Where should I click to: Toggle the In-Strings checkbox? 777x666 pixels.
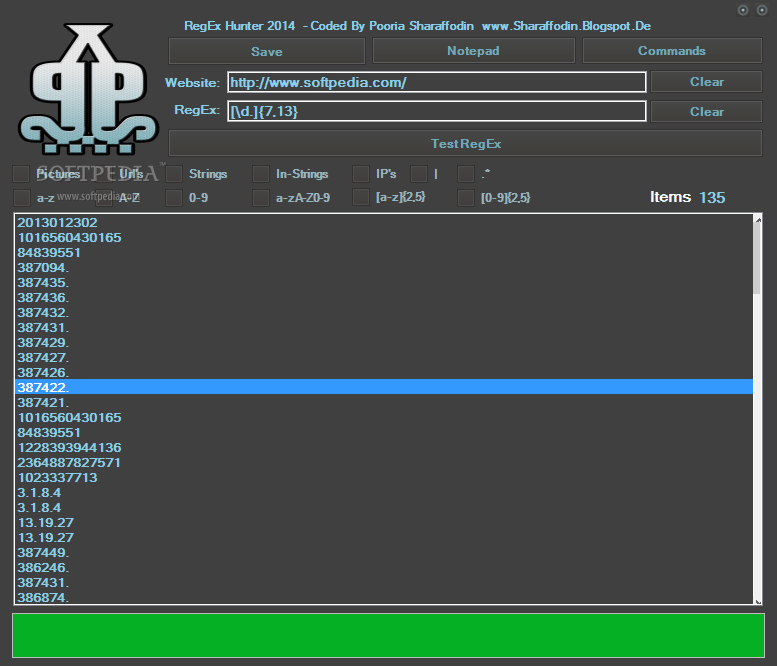click(261, 174)
